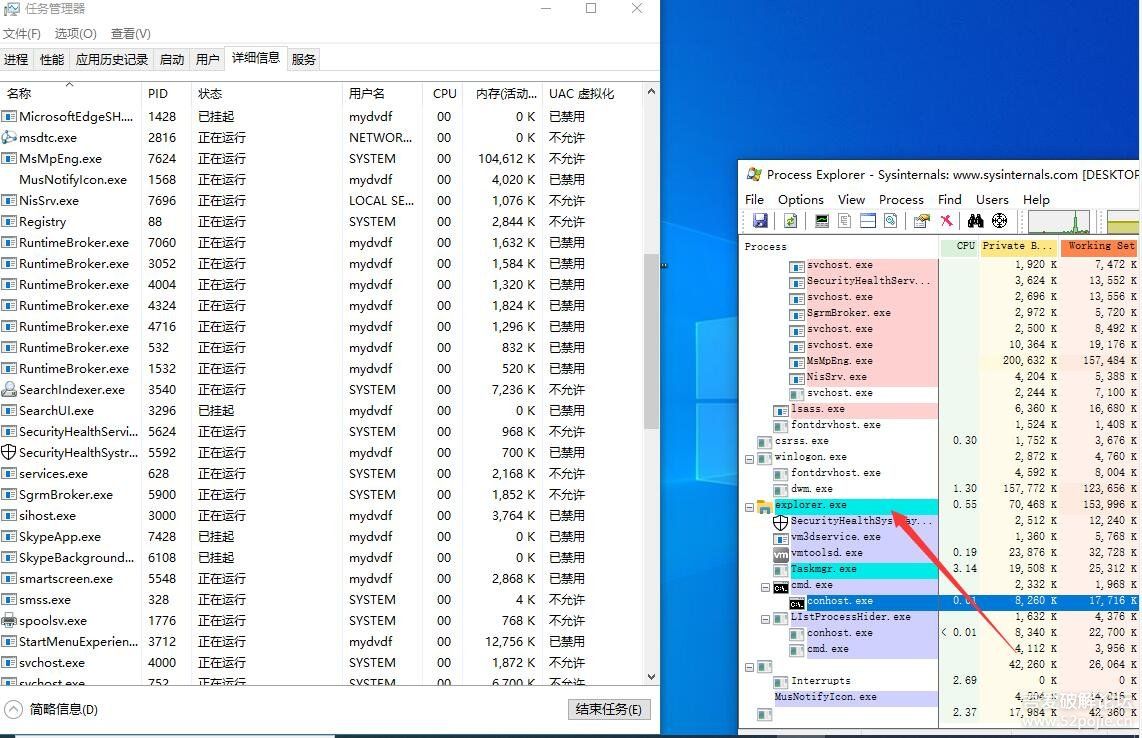Image resolution: width=1142 pixels, height=738 pixels.
Task: Sort by the 内存(活动 column header
Action: click(x=502, y=93)
